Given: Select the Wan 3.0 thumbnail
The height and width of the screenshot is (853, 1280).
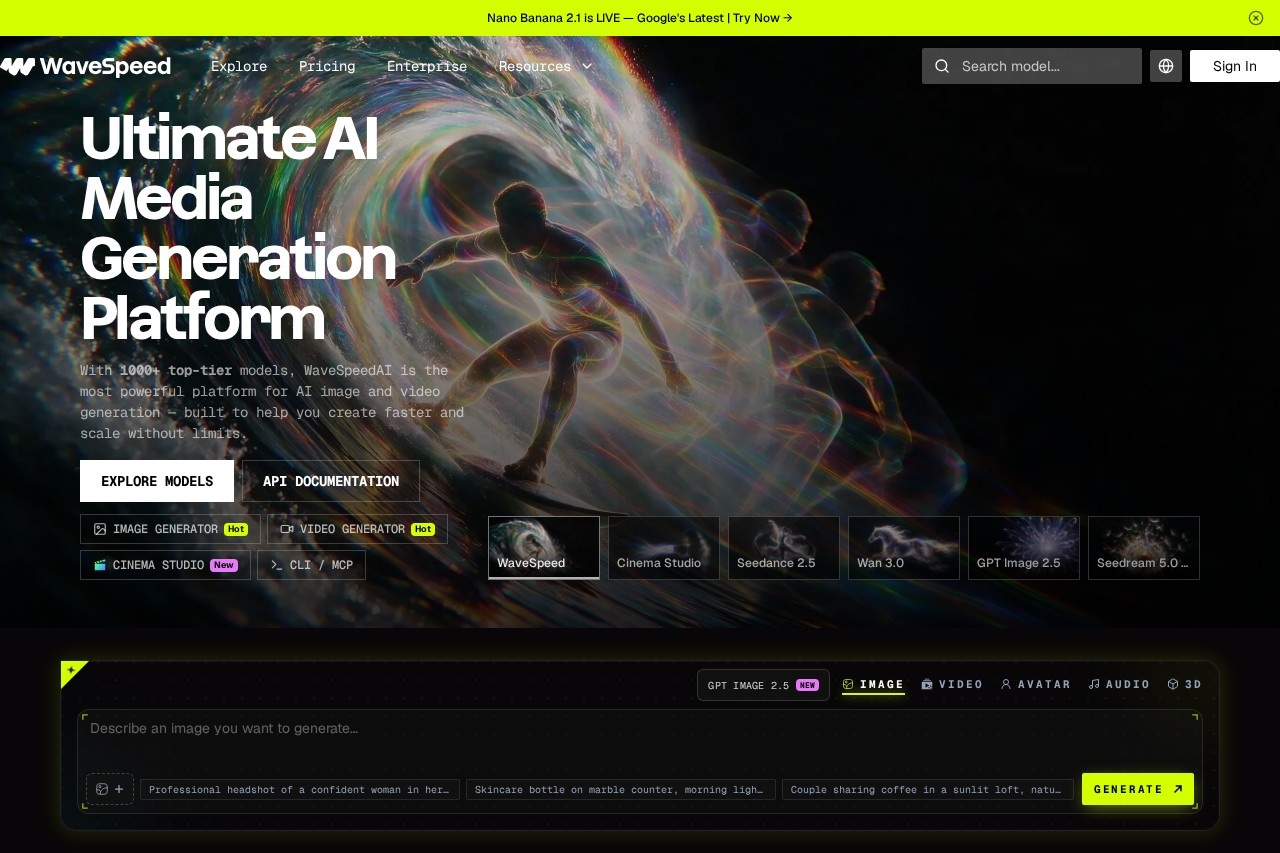Looking at the screenshot, I should click(x=904, y=548).
